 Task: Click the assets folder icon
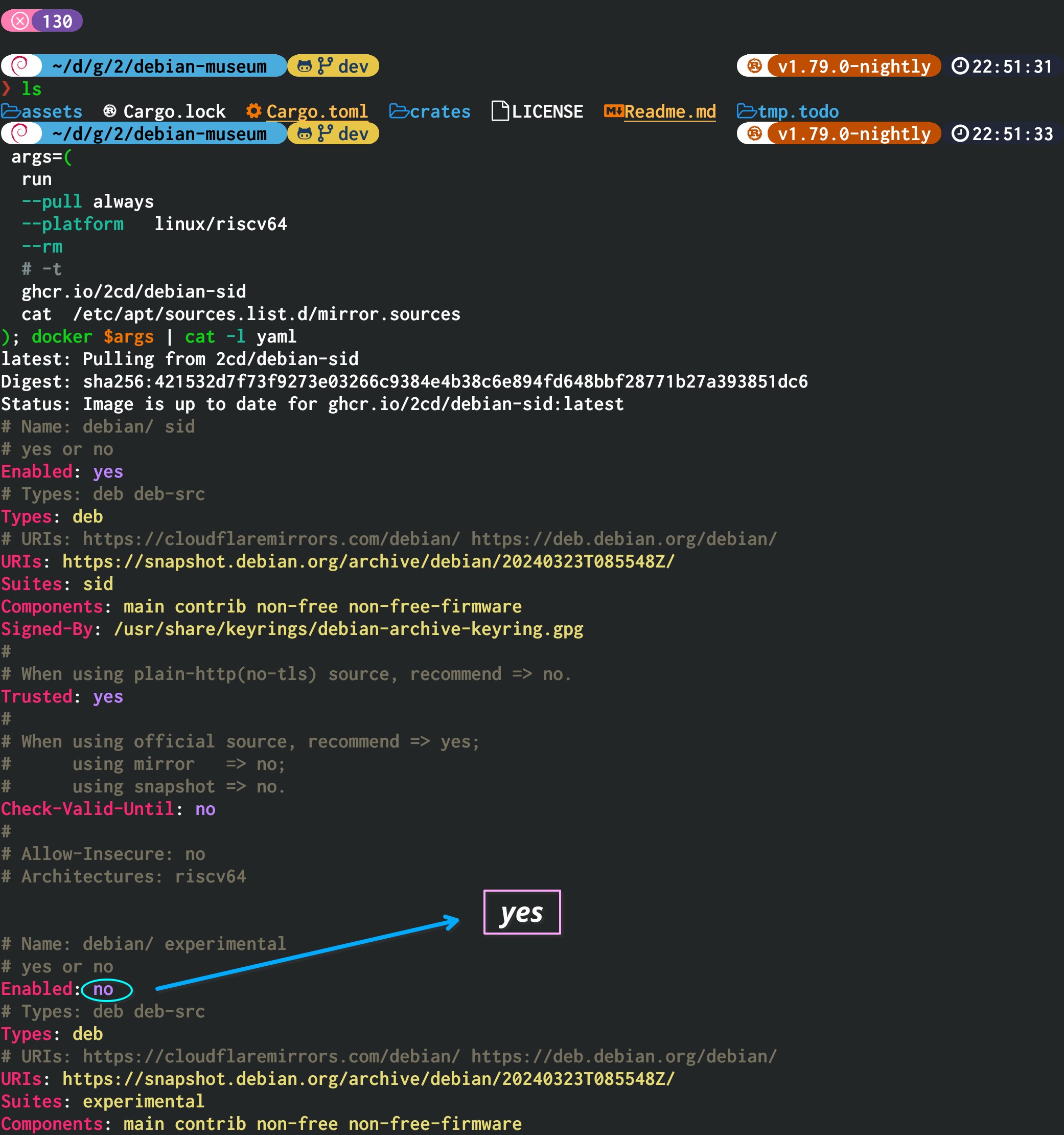(x=11, y=111)
